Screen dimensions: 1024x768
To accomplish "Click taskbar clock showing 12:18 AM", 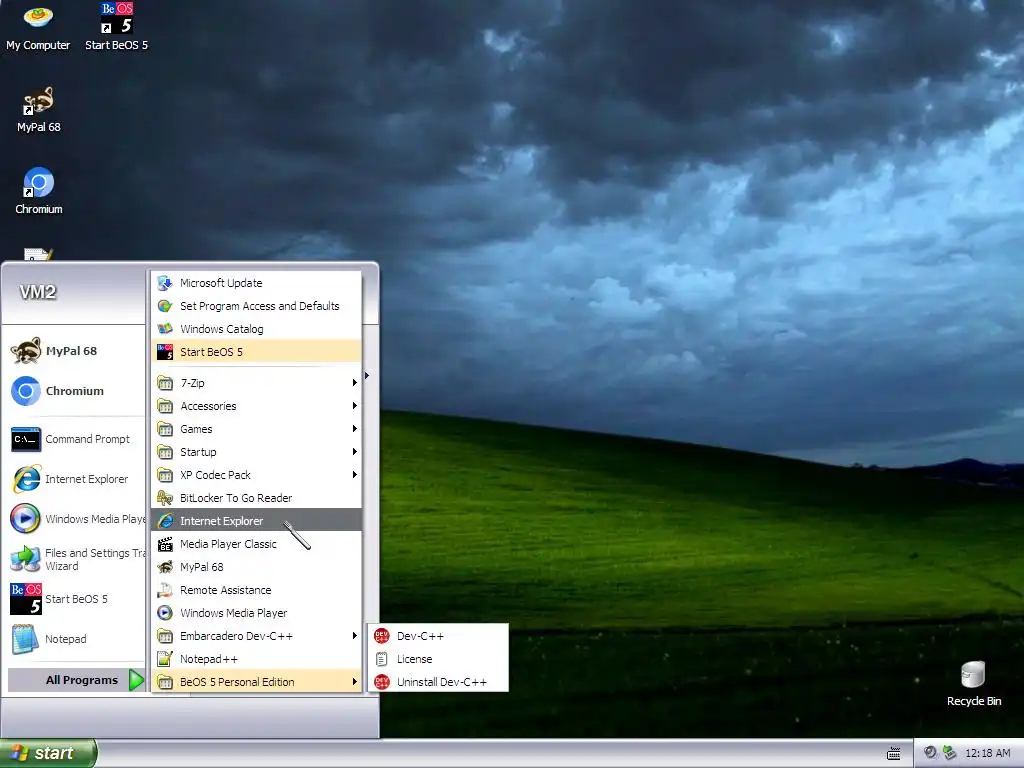I will pos(987,753).
